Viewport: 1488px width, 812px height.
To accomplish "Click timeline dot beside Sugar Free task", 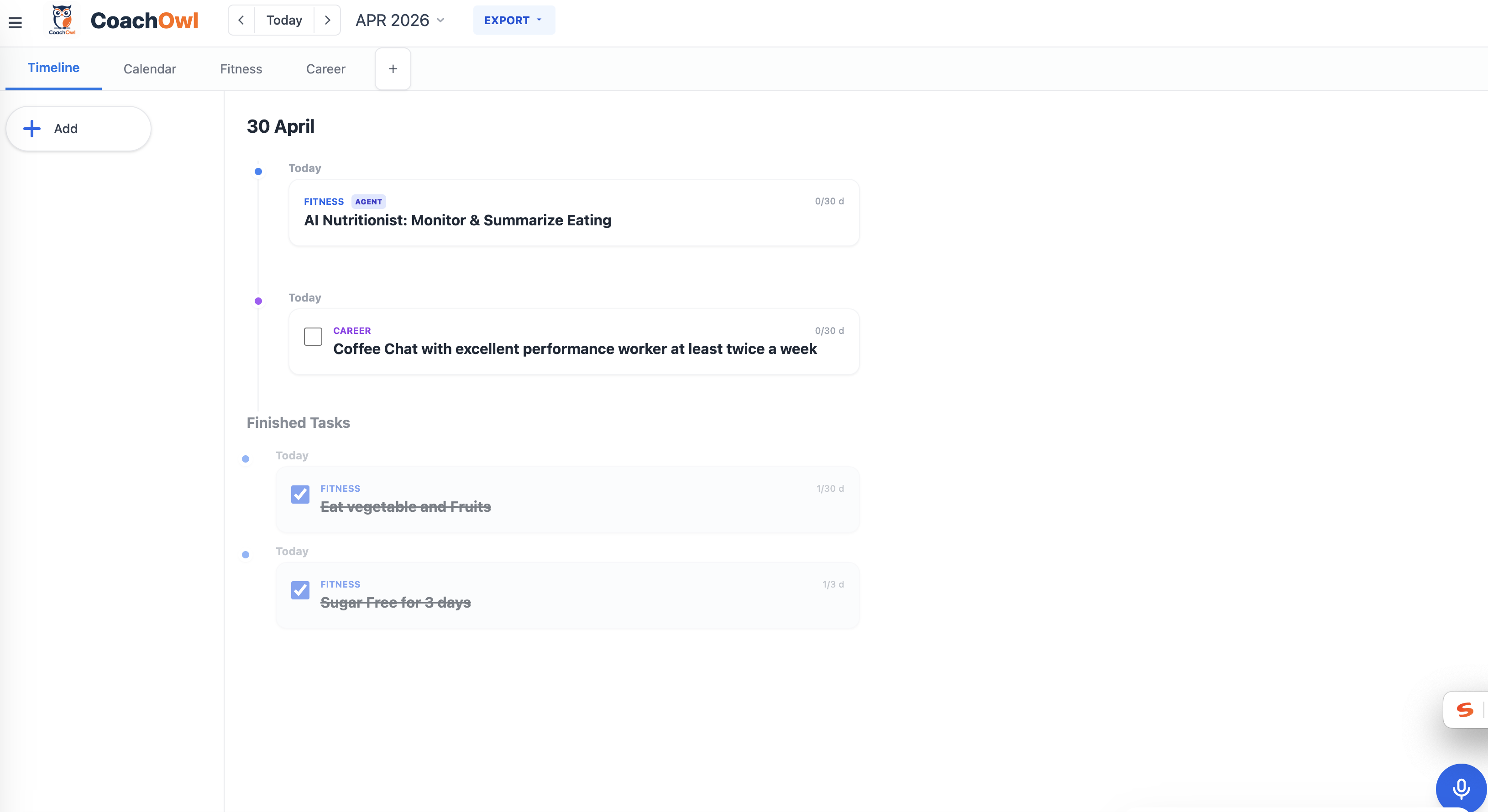I will tap(246, 555).
